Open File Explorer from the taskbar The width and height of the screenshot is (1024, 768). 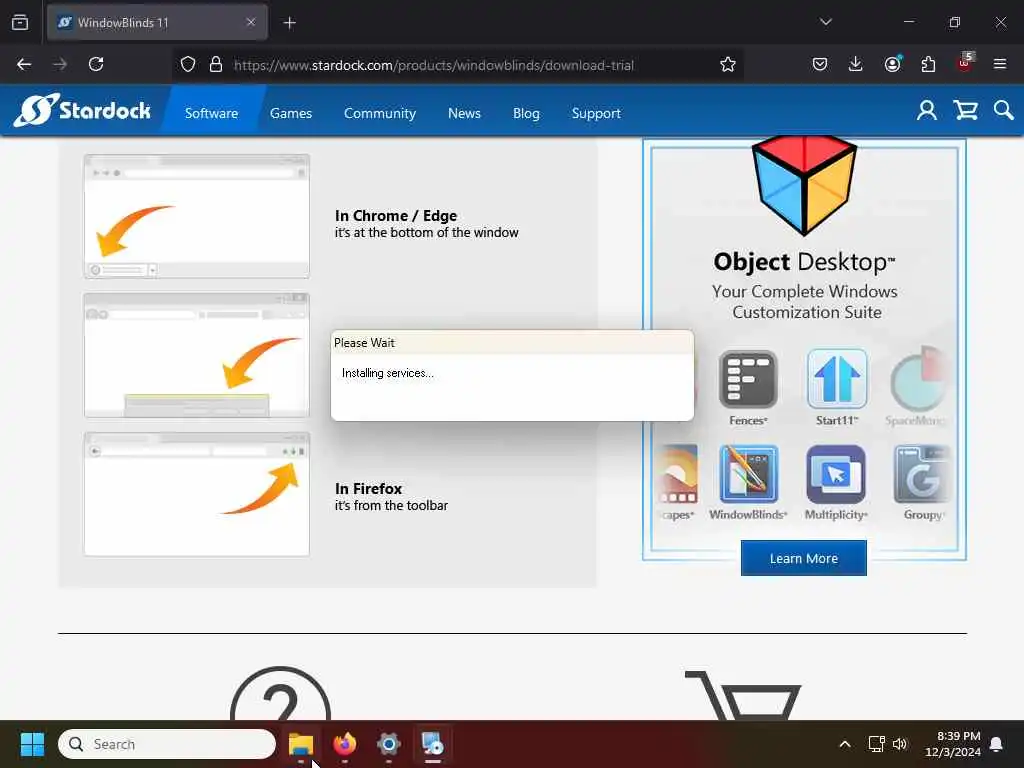tap(301, 744)
